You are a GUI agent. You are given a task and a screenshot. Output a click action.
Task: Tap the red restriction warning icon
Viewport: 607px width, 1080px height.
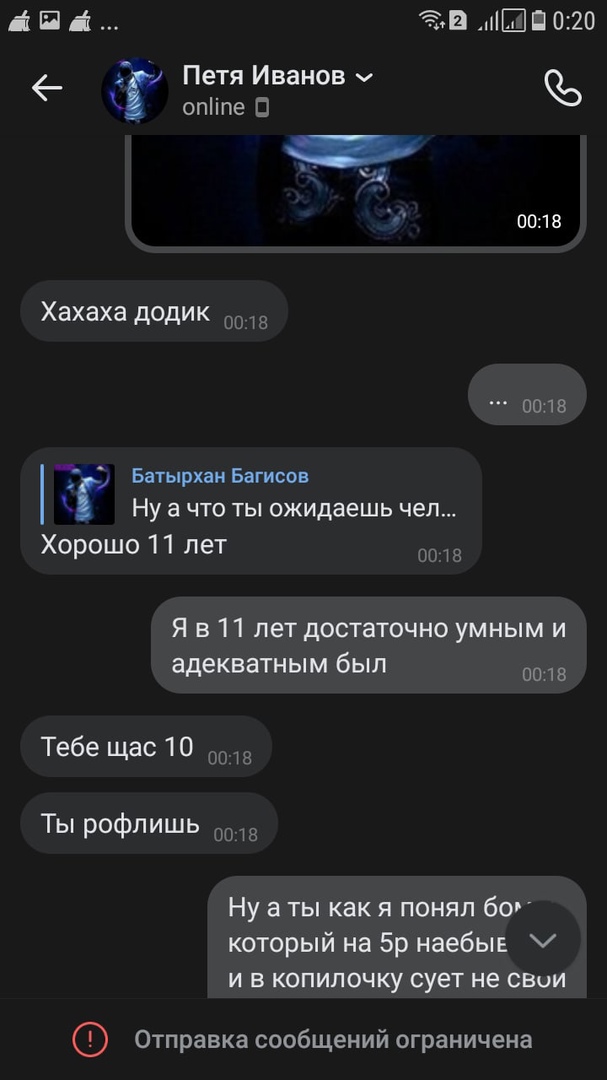tap(90, 1039)
